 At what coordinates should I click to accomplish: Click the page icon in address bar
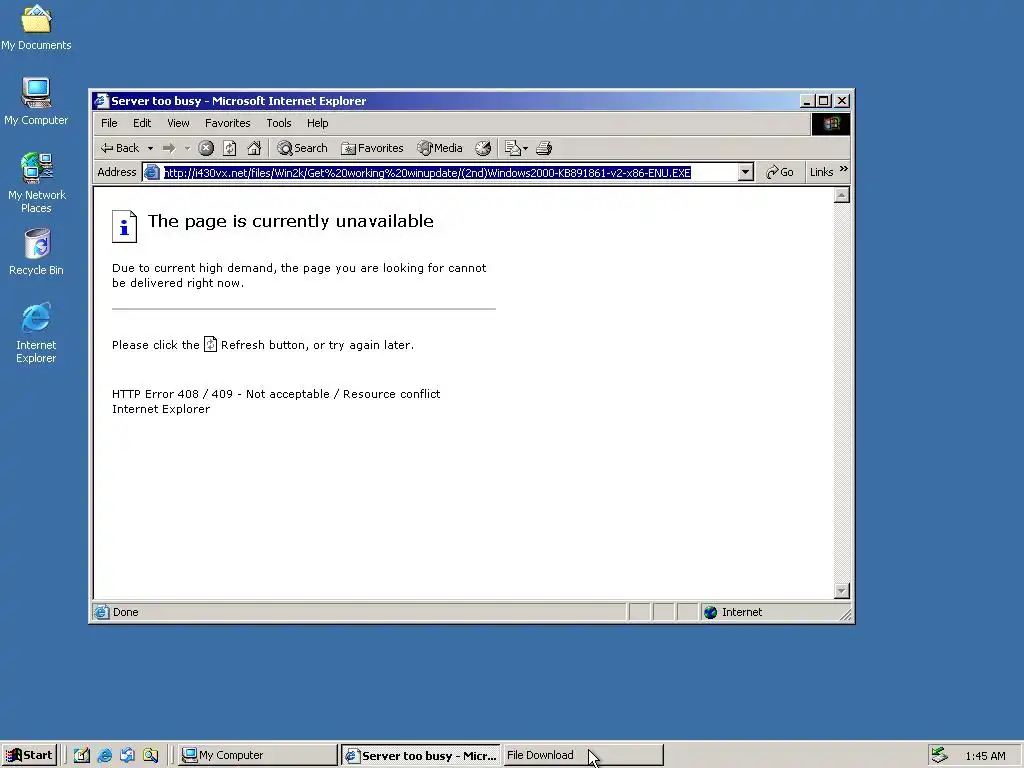click(152, 172)
